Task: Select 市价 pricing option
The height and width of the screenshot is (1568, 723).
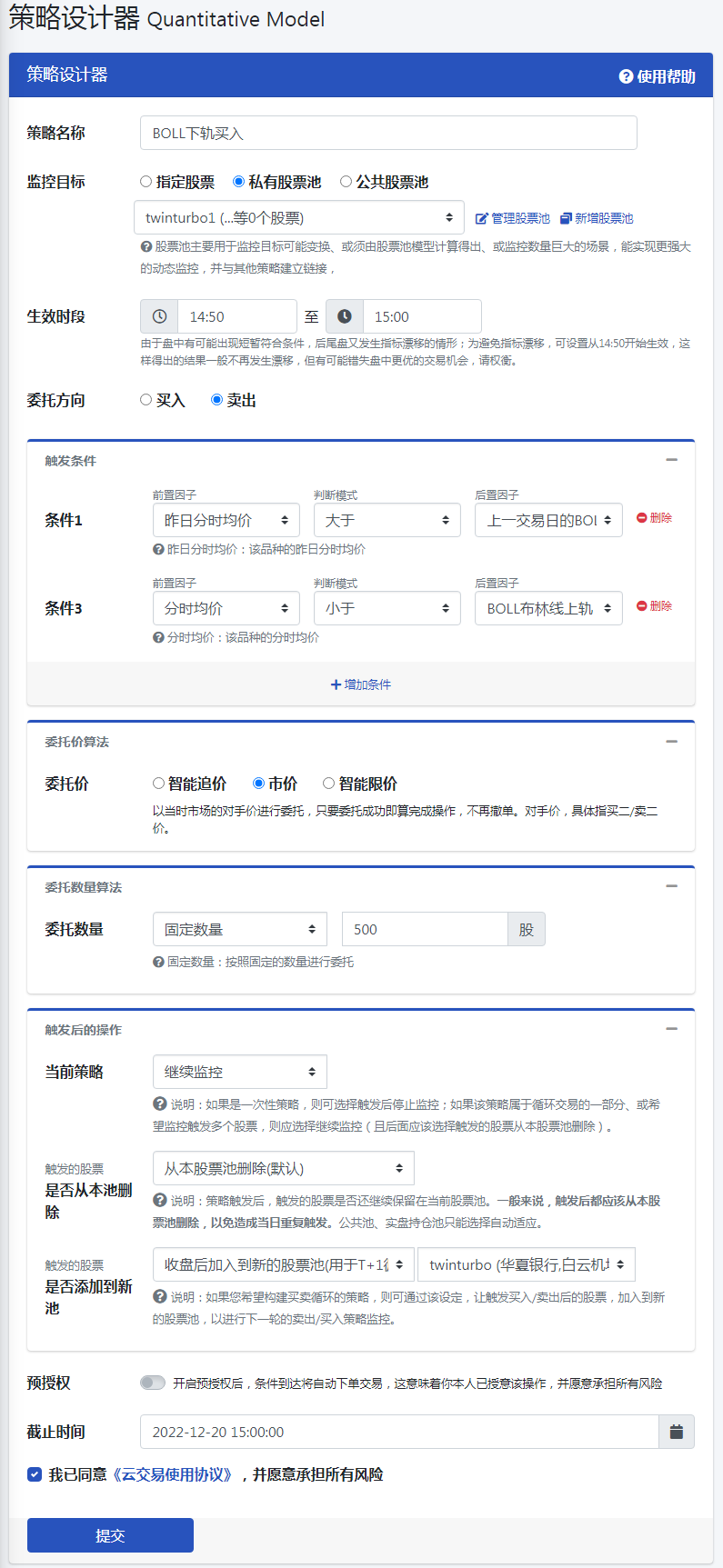Action: (258, 784)
